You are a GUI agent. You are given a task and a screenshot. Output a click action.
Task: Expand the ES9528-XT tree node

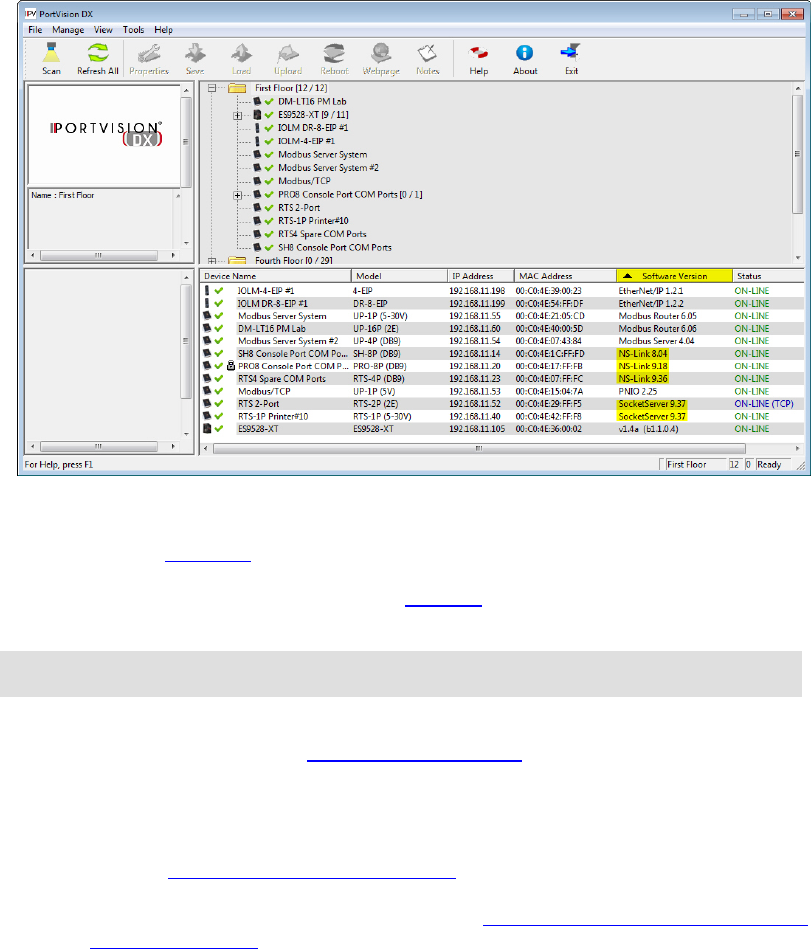(x=237, y=115)
